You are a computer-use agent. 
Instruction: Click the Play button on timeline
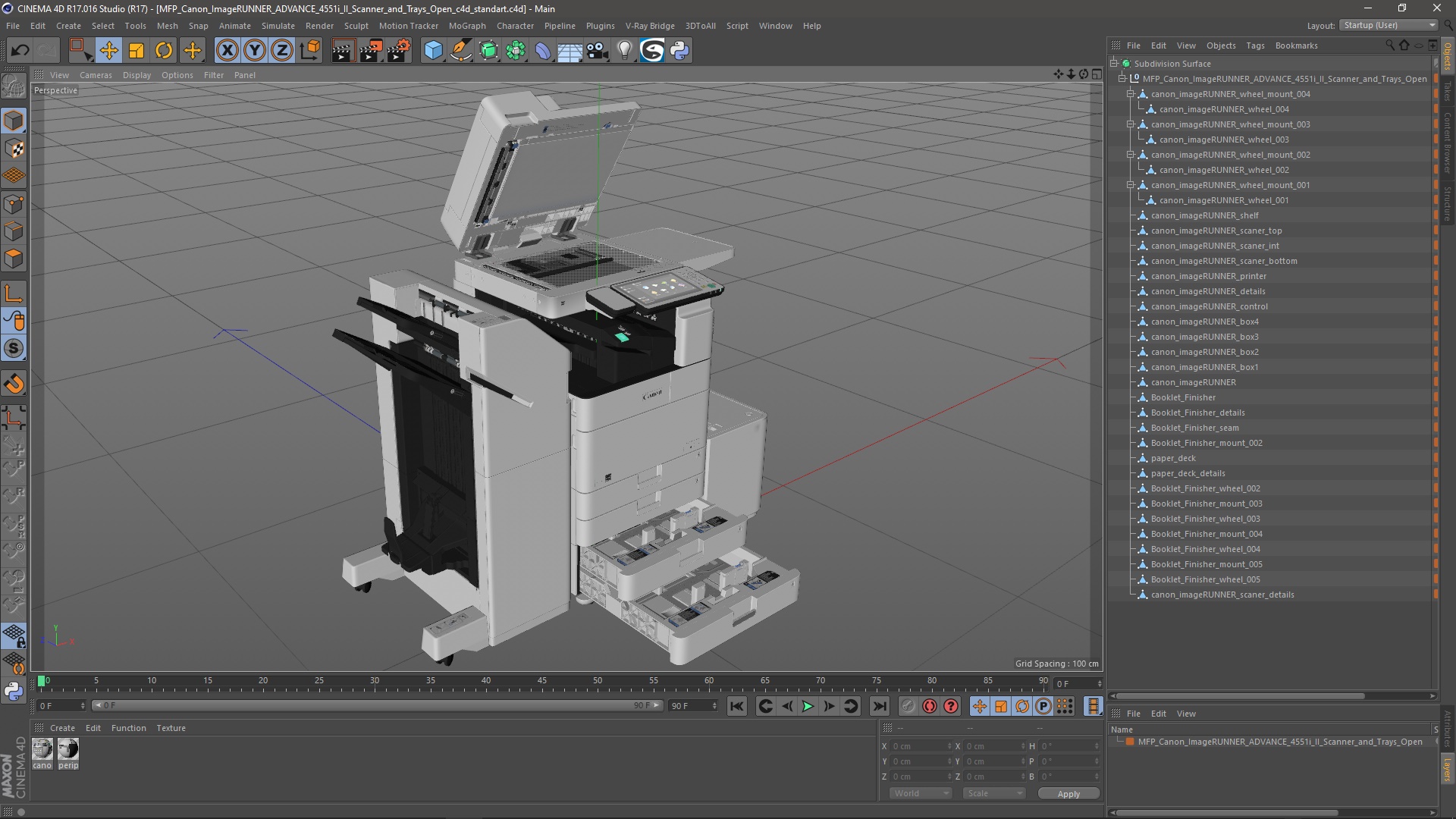coord(808,706)
